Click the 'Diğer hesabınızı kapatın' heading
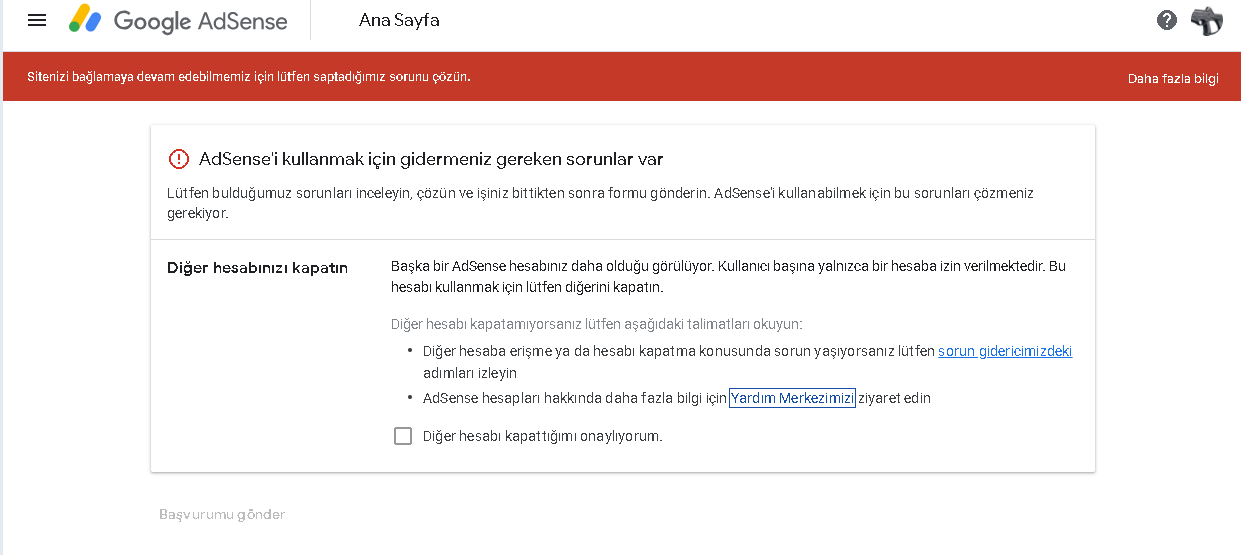Screen dimensions: 1241x555 (x=257, y=268)
